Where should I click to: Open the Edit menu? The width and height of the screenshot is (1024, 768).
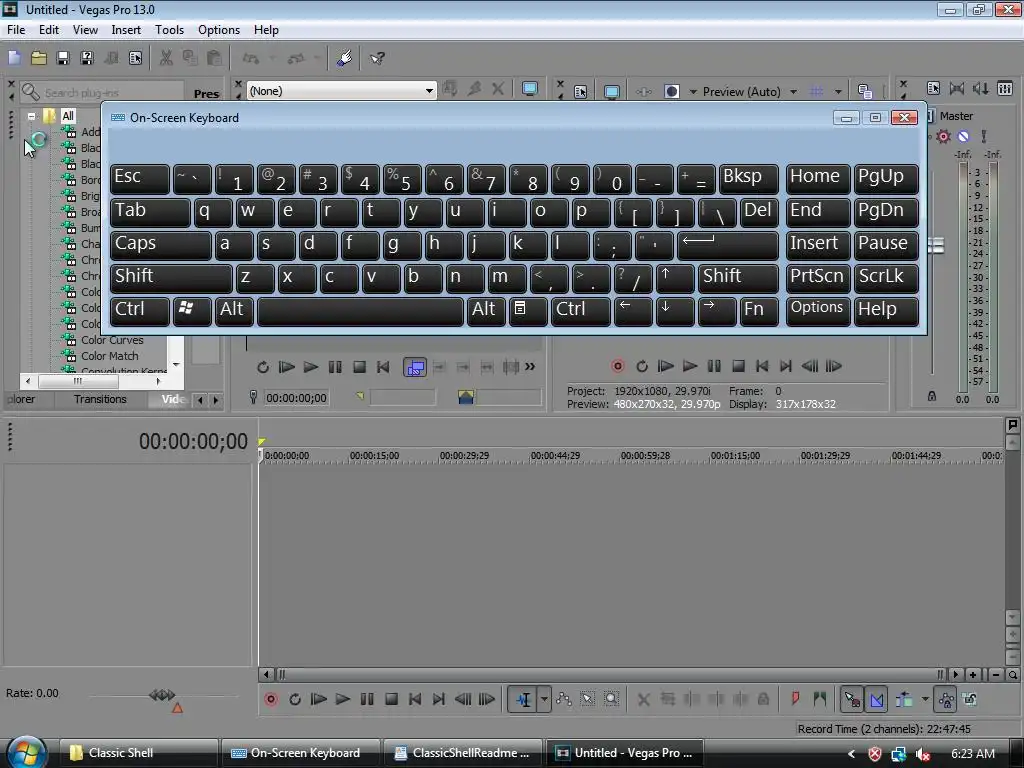pyautogui.click(x=48, y=30)
